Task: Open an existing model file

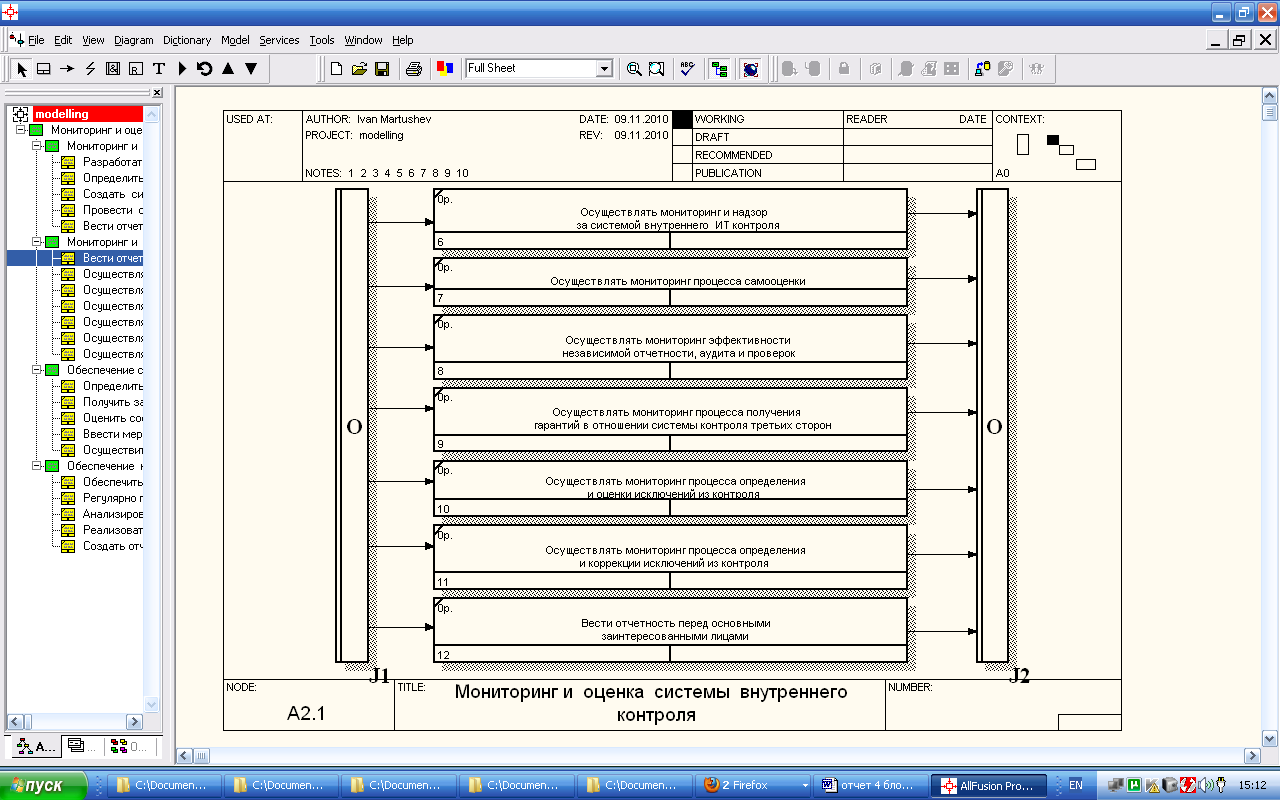Action: point(359,69)
